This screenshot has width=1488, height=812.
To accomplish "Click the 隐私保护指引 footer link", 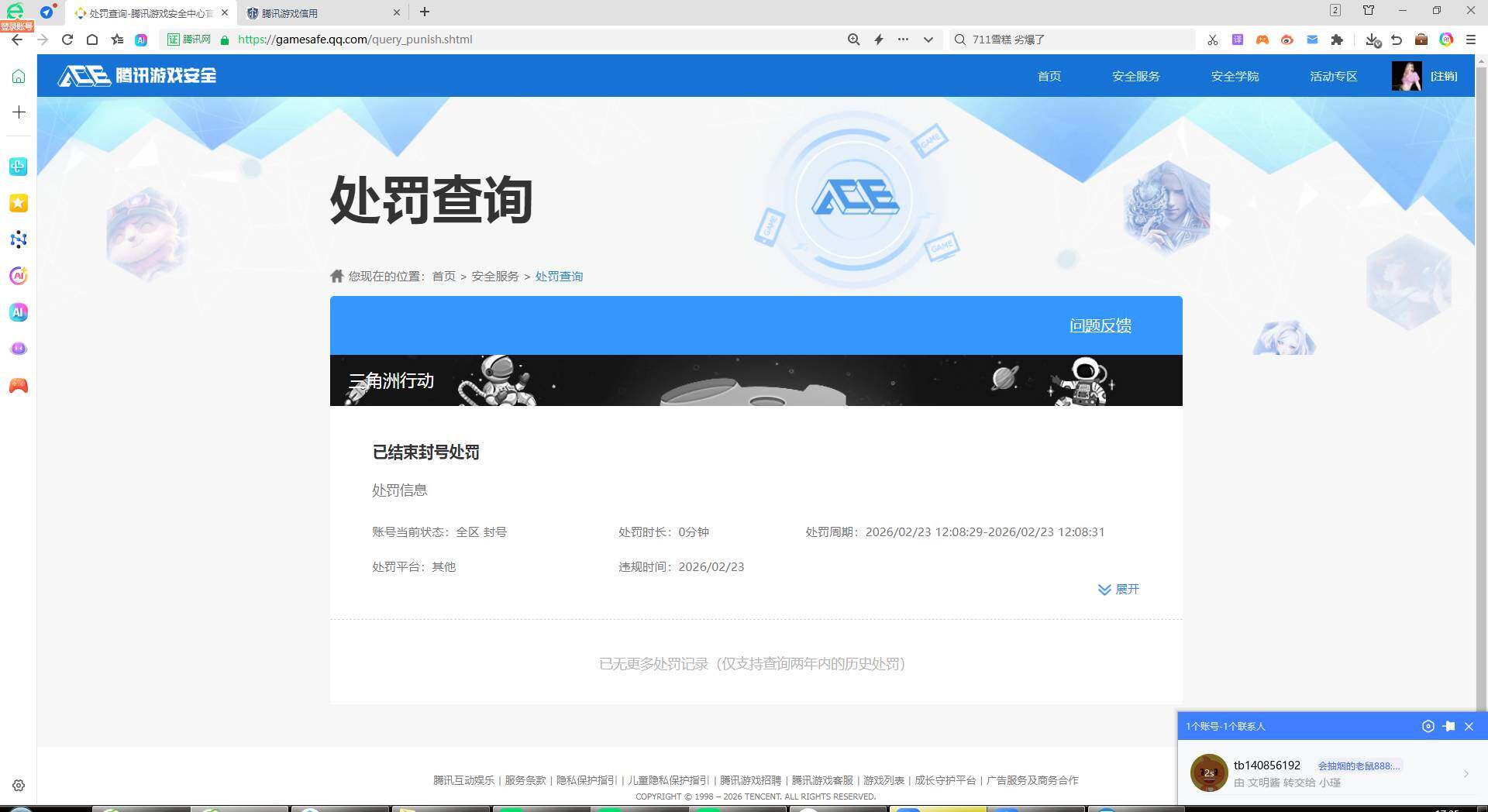I will [x=587, y=780].
